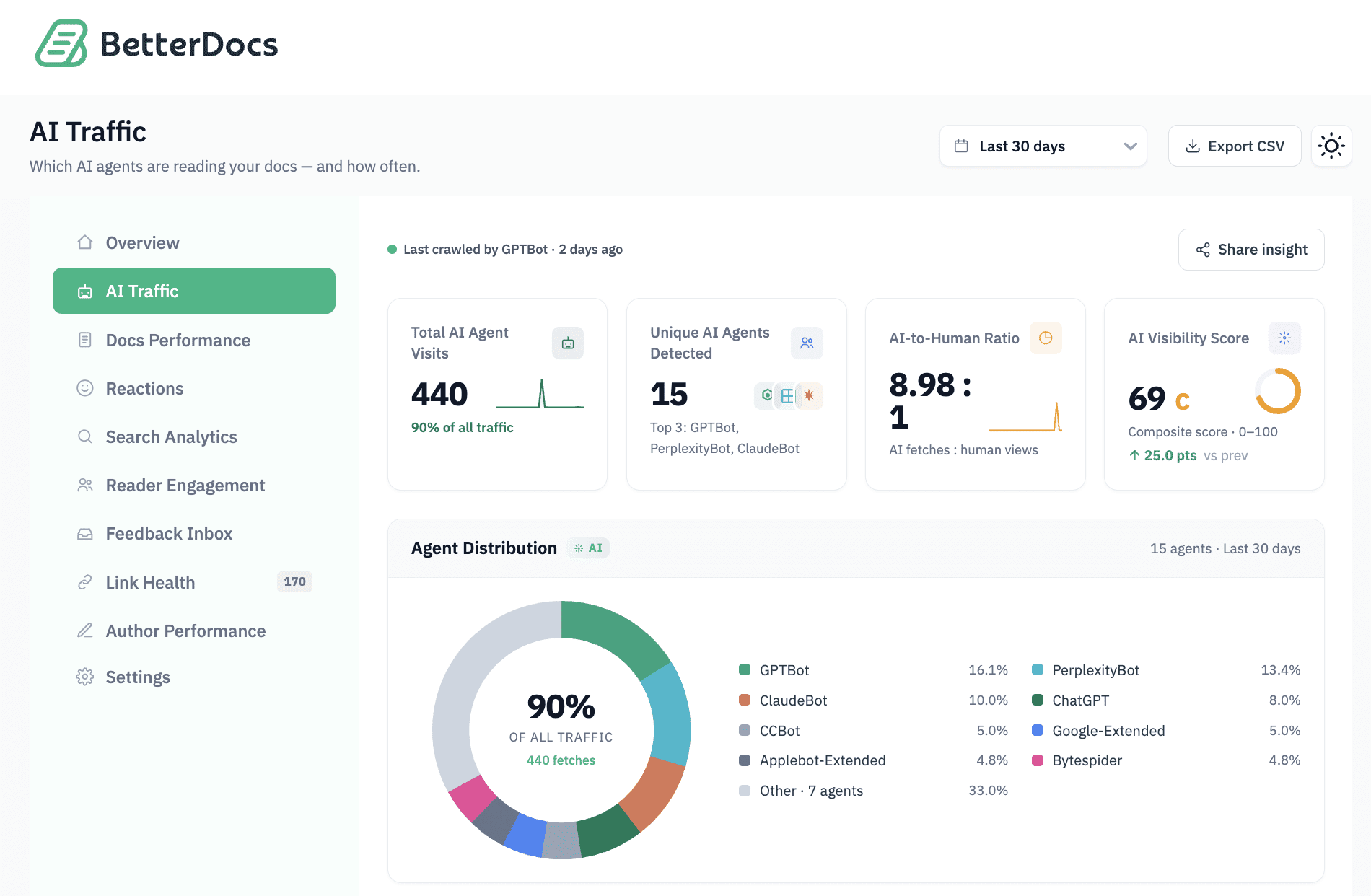
Task: Click the Export CSV button
Action: [1235, 146]
